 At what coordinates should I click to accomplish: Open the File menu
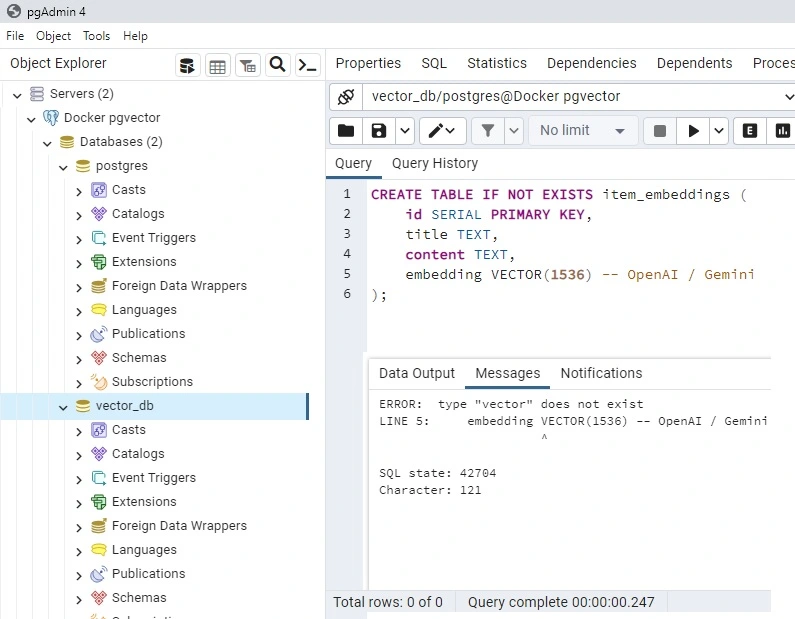click(x=15, y=36)
